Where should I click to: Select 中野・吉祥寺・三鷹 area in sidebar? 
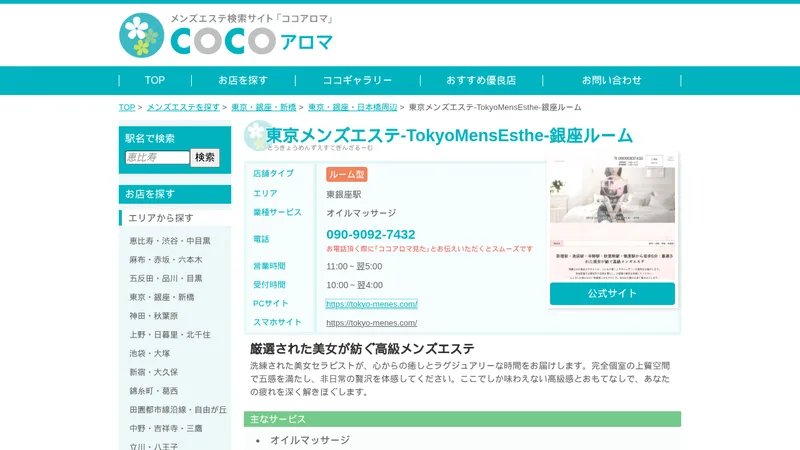(x=166, y=429)
